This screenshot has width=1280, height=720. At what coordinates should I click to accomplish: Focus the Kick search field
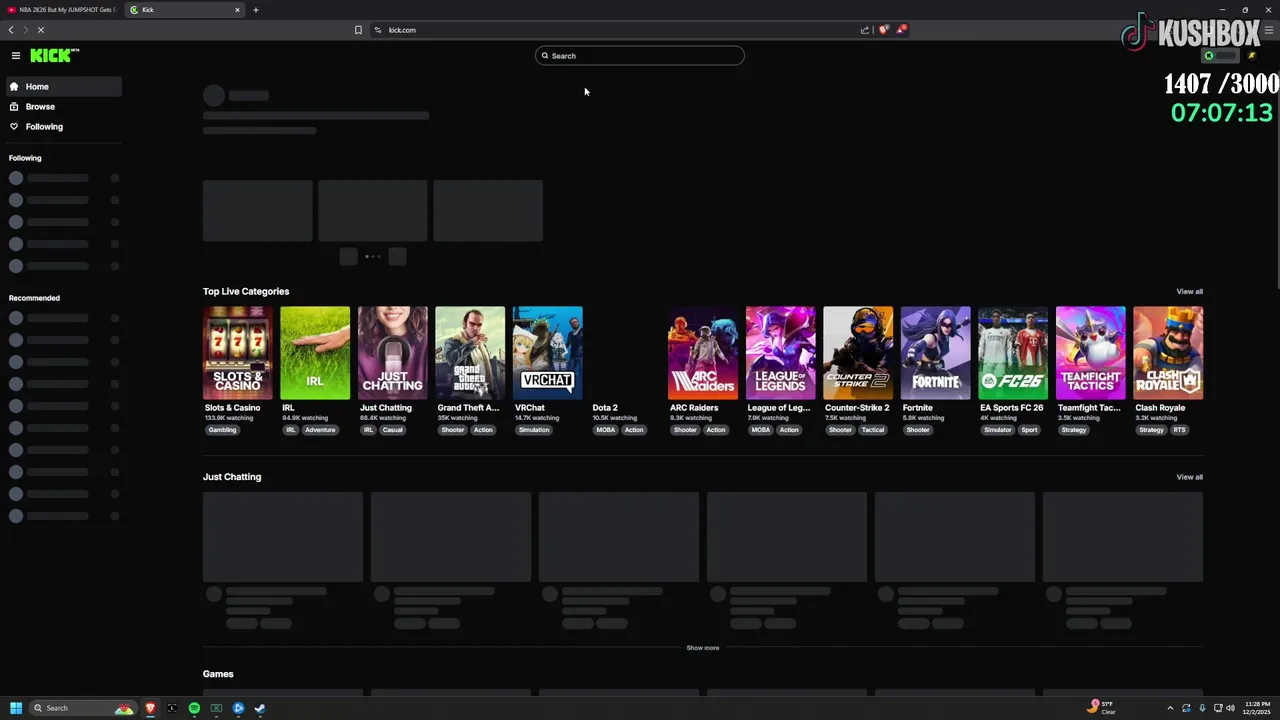tap(640, 56)
